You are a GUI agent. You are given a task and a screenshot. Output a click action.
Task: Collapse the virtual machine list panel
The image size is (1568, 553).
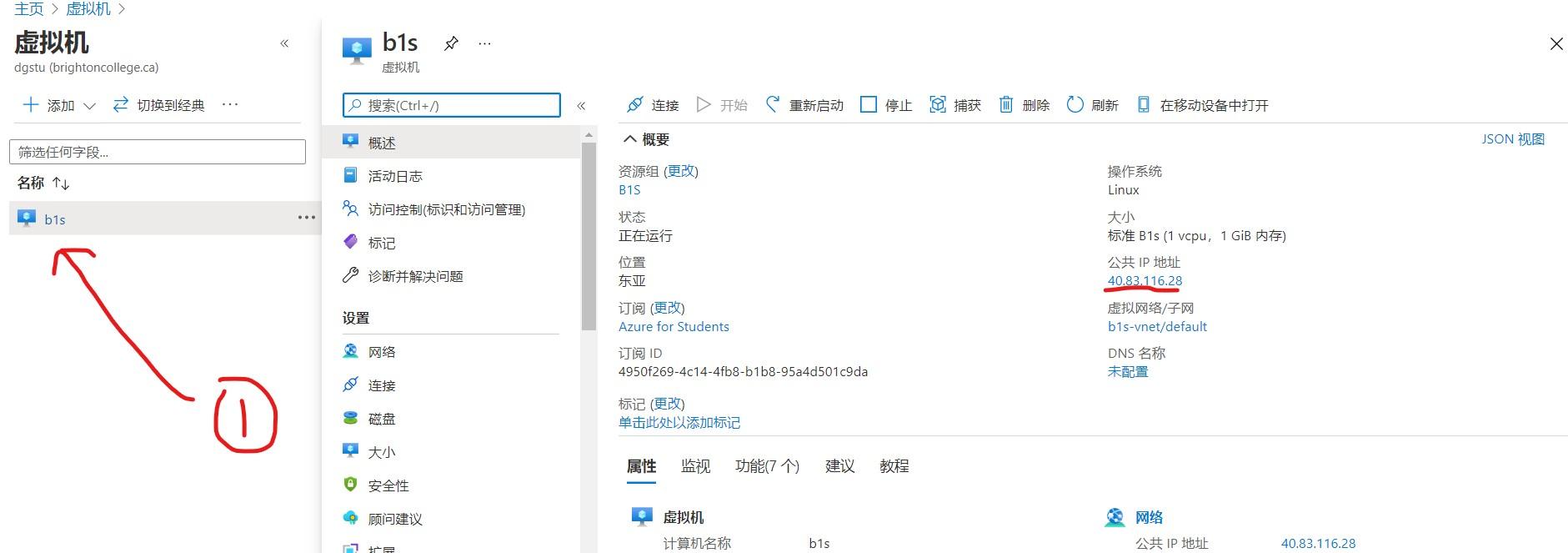(284, 43)
